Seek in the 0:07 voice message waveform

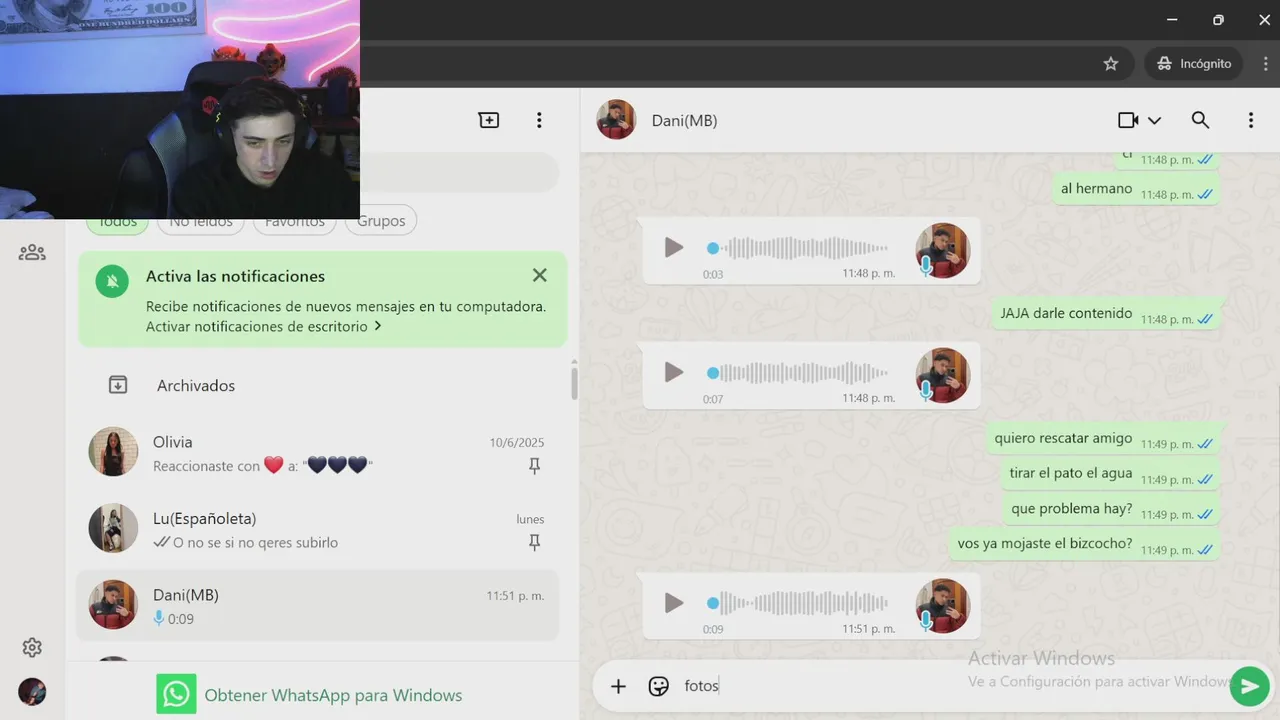click(798, 373)
